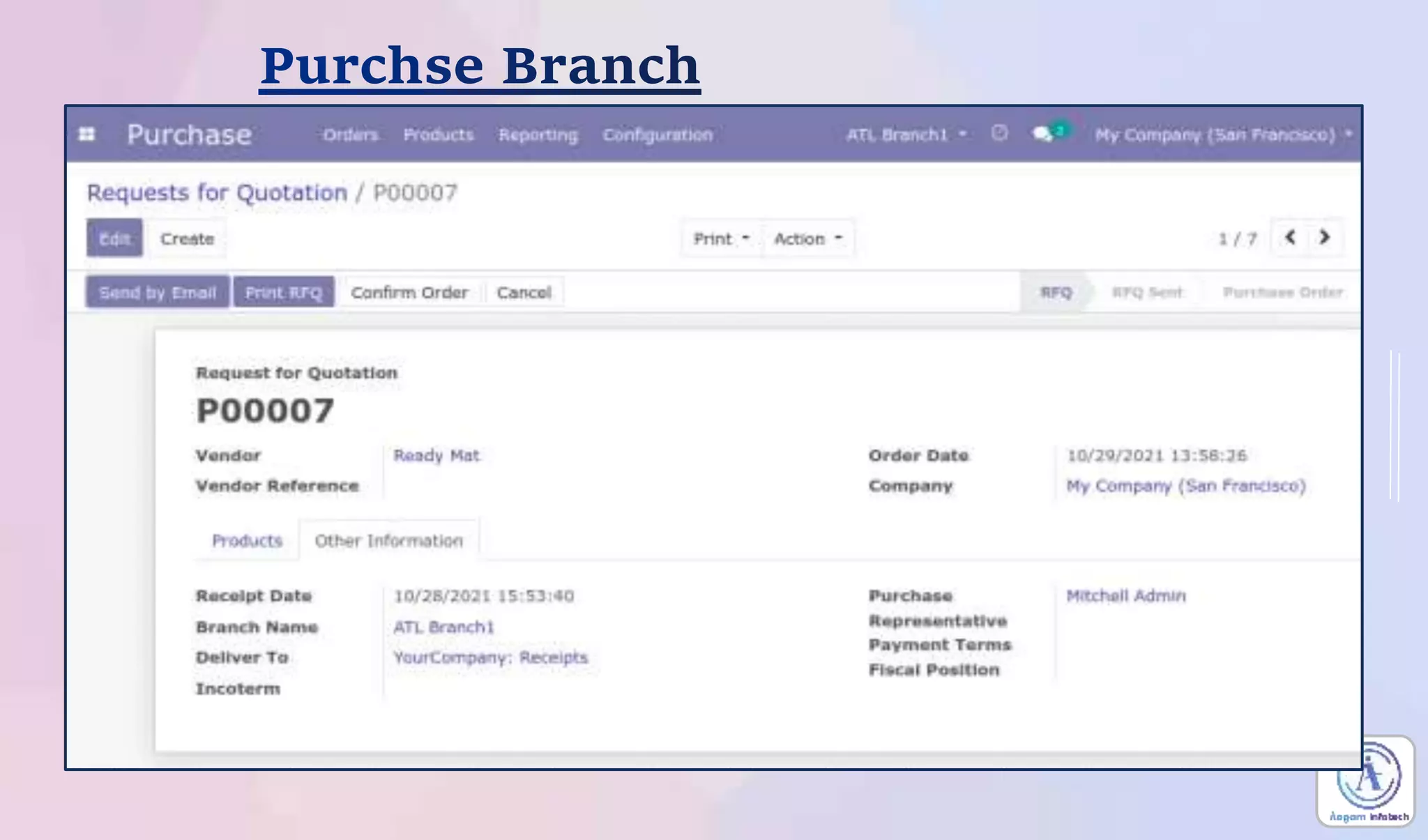Switch to the Products tab

pos(247,540)
